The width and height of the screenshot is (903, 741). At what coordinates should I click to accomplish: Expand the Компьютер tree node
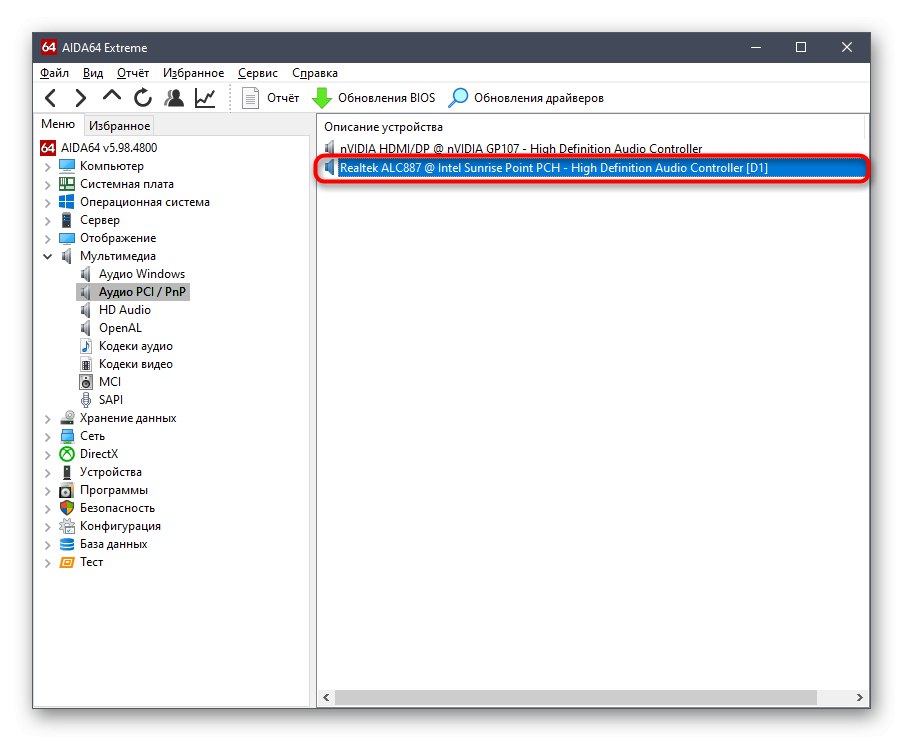[x=48, y=167]
